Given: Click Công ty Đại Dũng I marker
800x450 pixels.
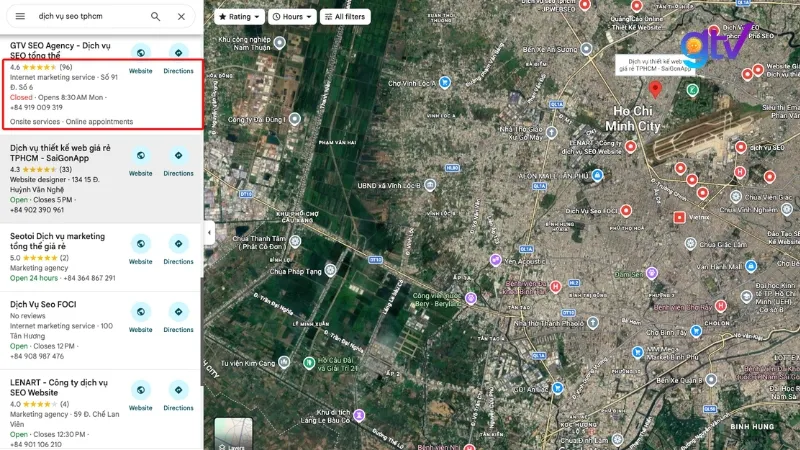Looking at the screenshot, I should pos(294,119).
